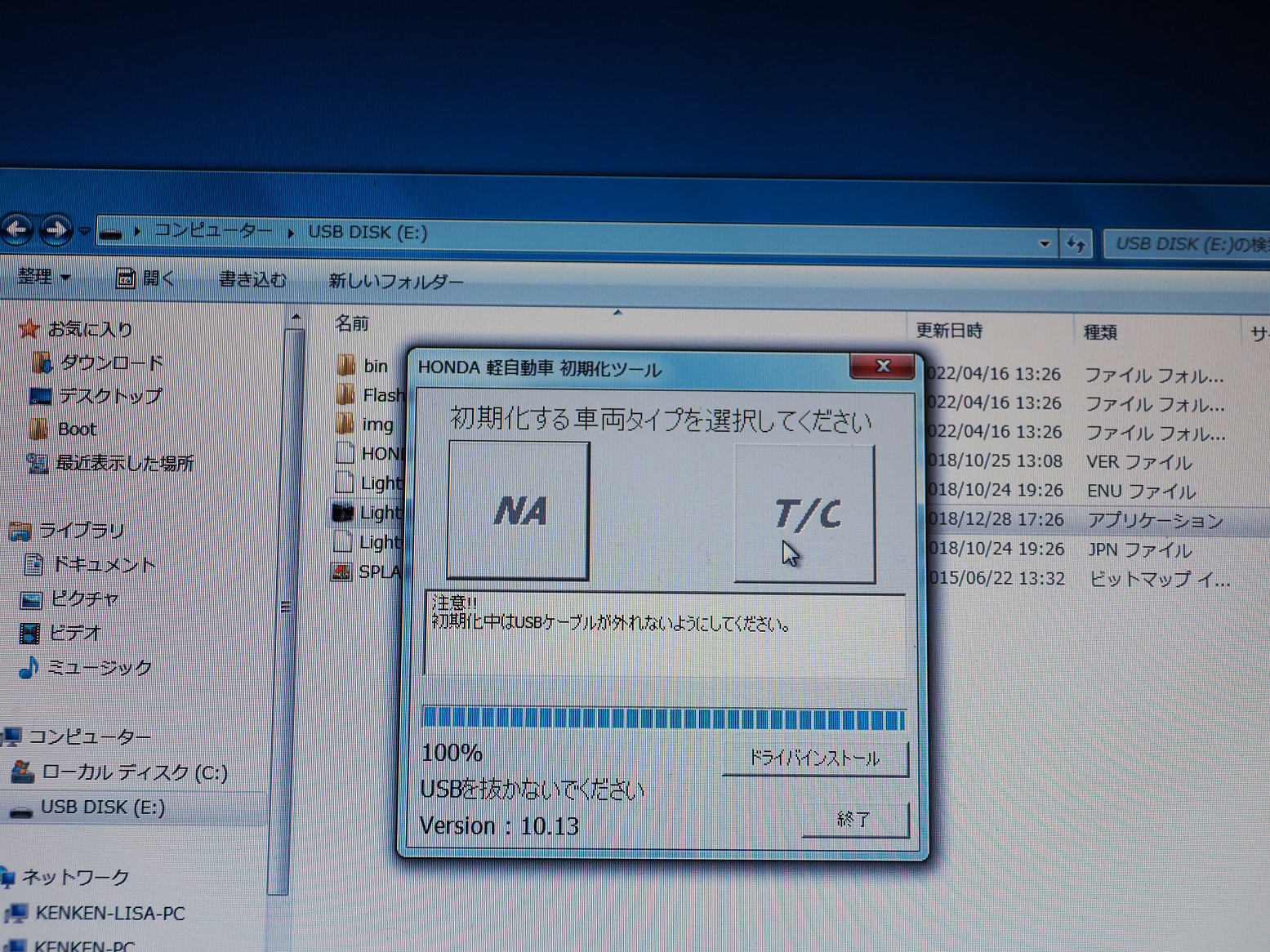Open the ピクチャ library
The height and width of the screenshot is (952, 1270).
tap(85, 599)
